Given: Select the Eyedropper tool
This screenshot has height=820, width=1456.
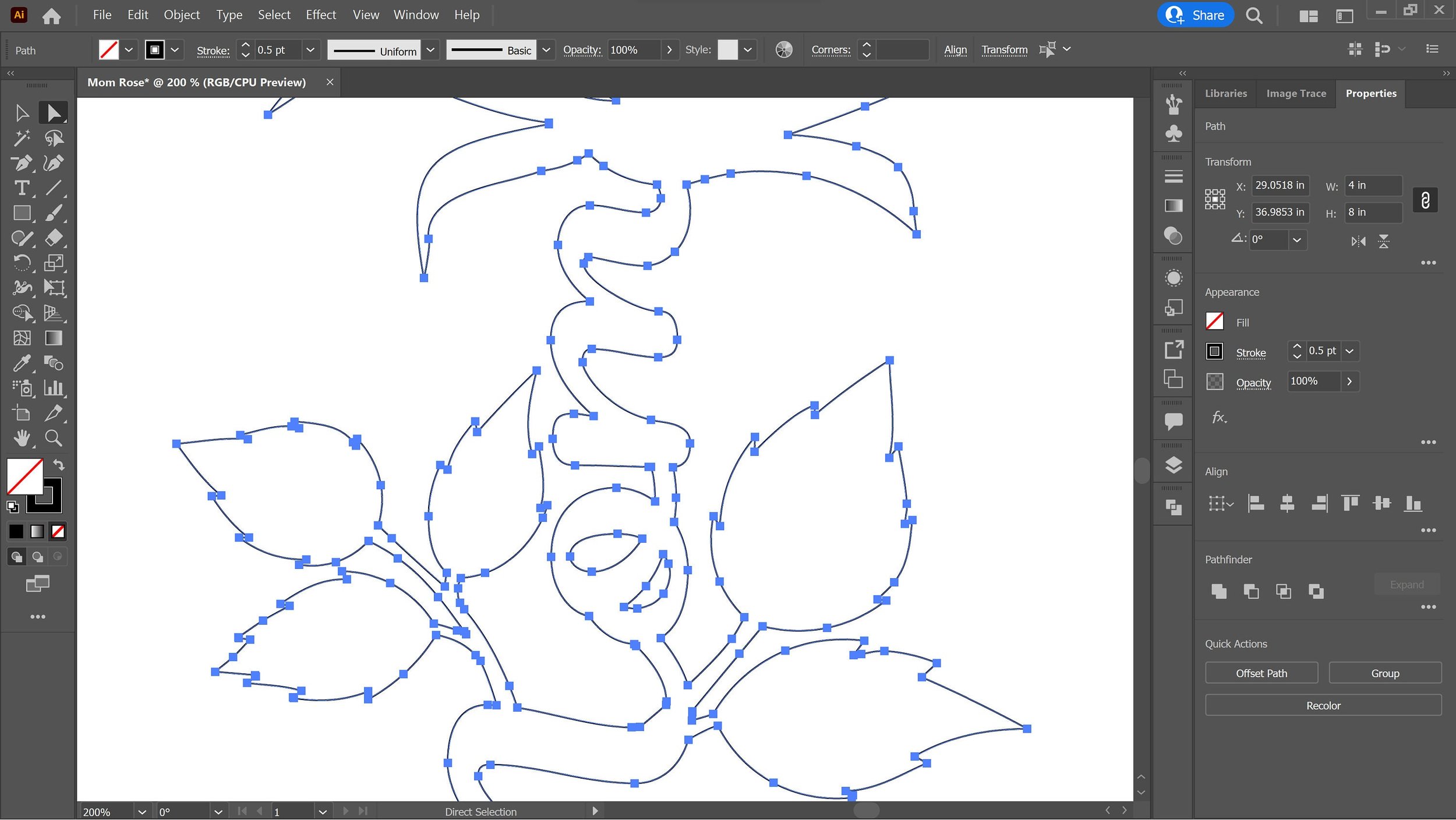Looking at the screenshot, I should pyautogui.click(x=22, y=363).
